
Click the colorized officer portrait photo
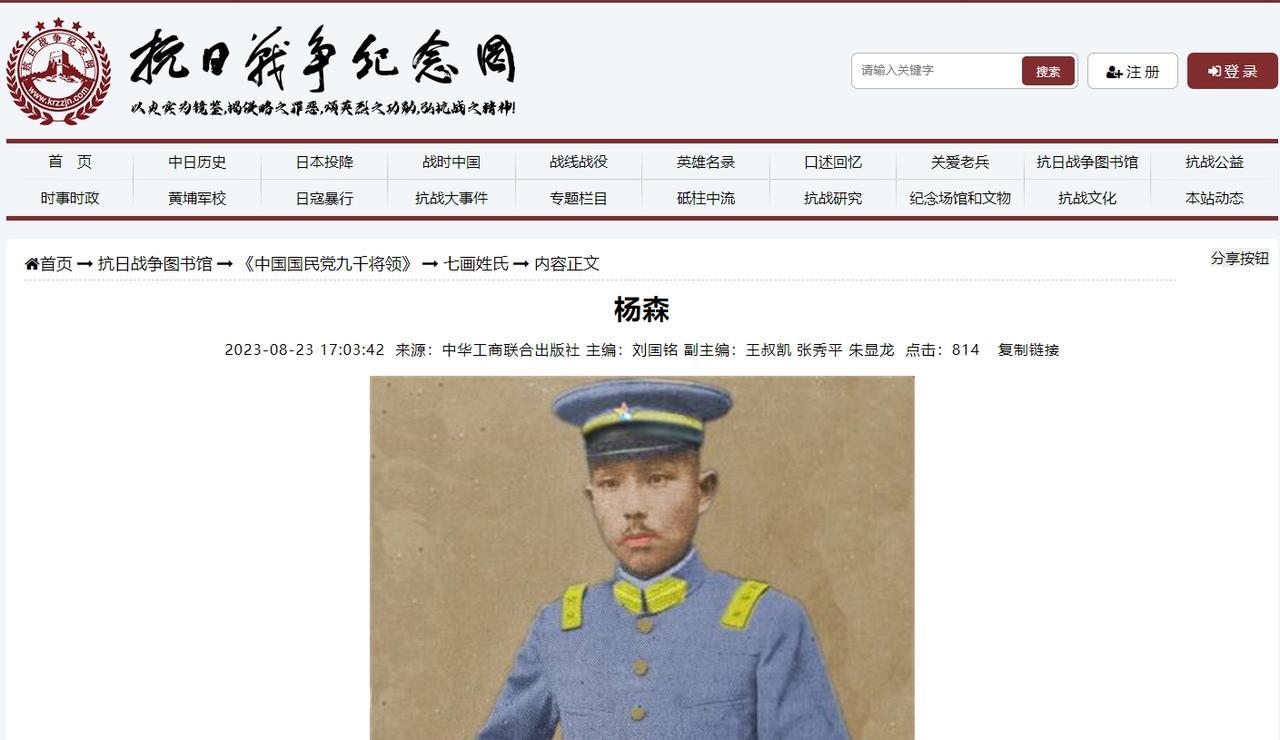(642, 558)
